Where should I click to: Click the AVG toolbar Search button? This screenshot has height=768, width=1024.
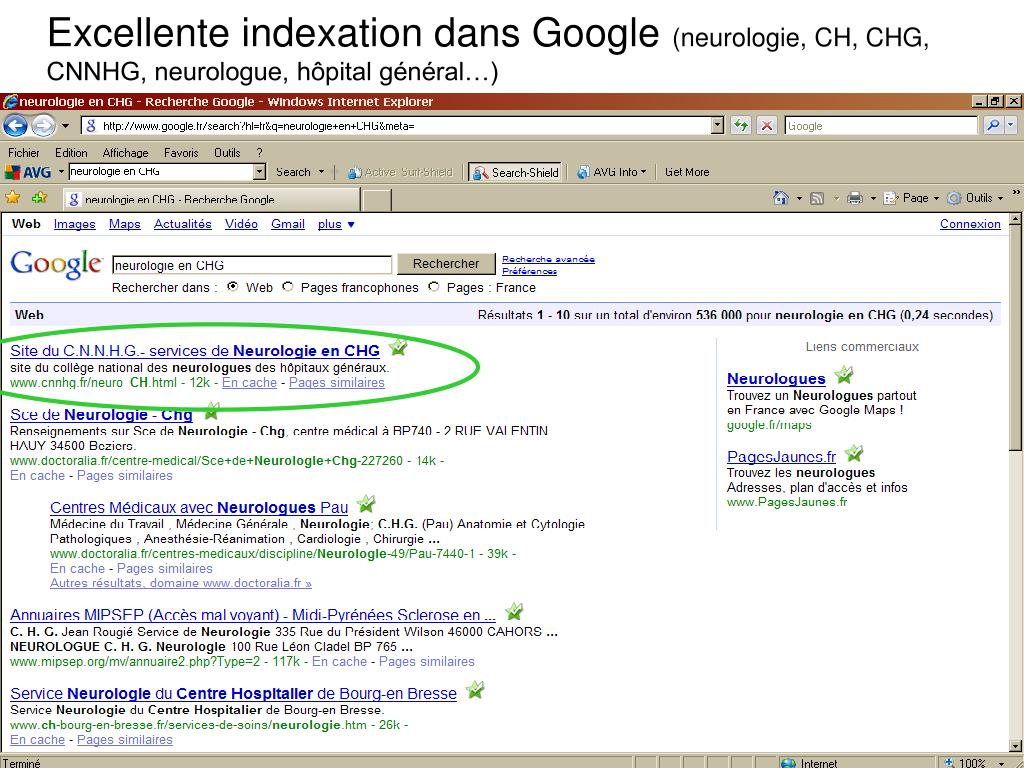point(293,172)
